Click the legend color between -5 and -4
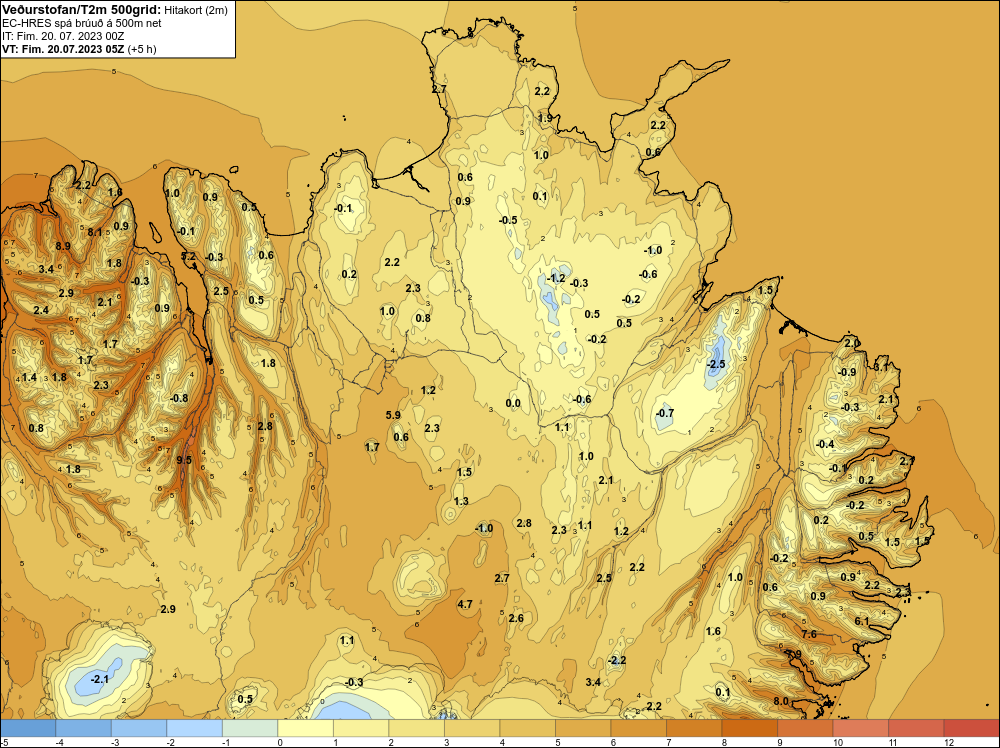 pyautogui.click(x=28, y=728)
